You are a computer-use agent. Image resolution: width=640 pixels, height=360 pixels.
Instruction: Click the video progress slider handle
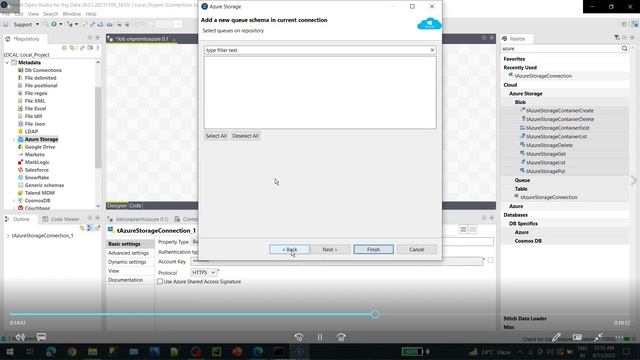pyautogui.click(x=375, y=314)
